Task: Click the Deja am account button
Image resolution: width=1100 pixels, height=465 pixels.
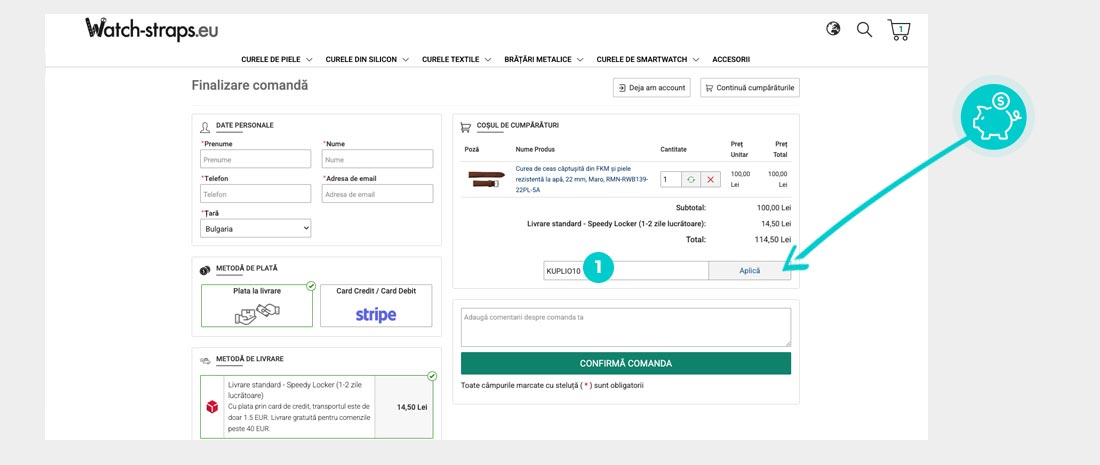Action: pyautogui.click(x=652, y=88)
